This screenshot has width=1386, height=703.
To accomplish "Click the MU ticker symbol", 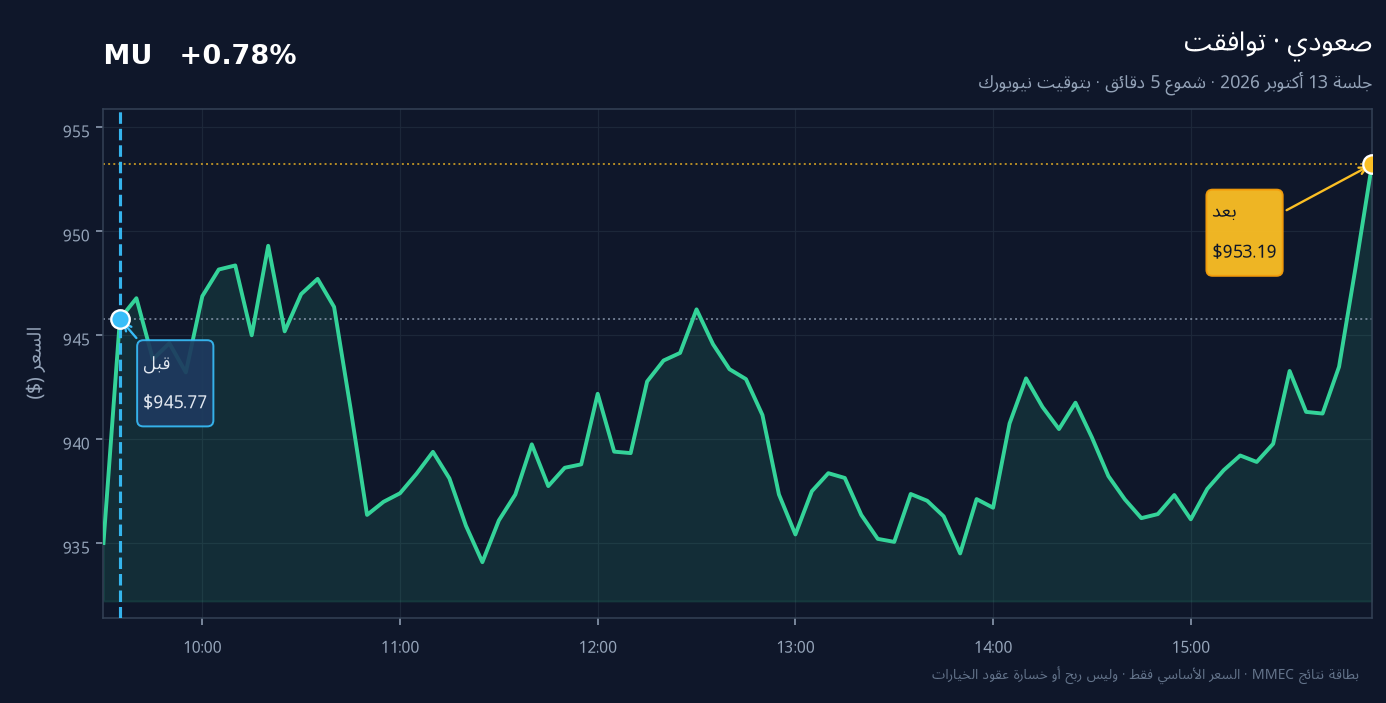I will click(127, 56).
